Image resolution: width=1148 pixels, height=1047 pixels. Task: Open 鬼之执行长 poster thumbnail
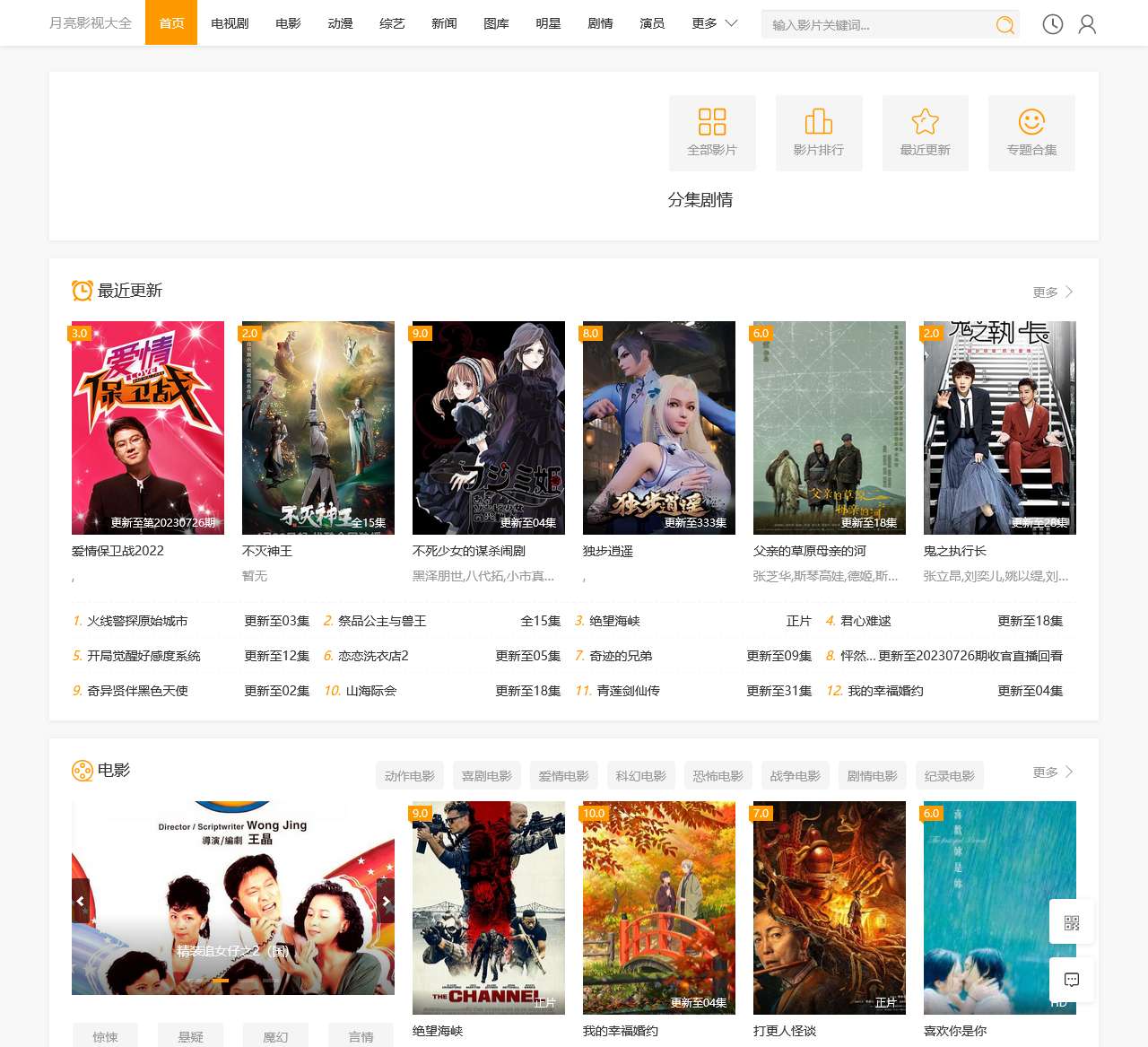(1000, 428)
